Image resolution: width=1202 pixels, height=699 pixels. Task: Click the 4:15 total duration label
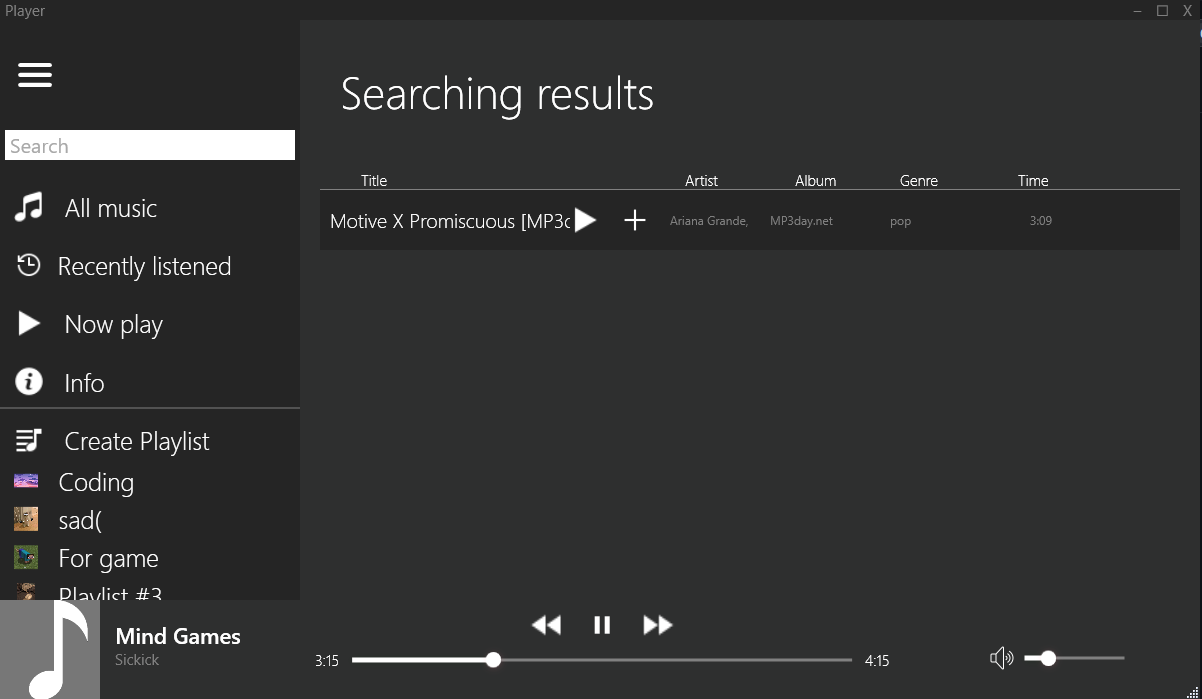click(x=877, y=661)
